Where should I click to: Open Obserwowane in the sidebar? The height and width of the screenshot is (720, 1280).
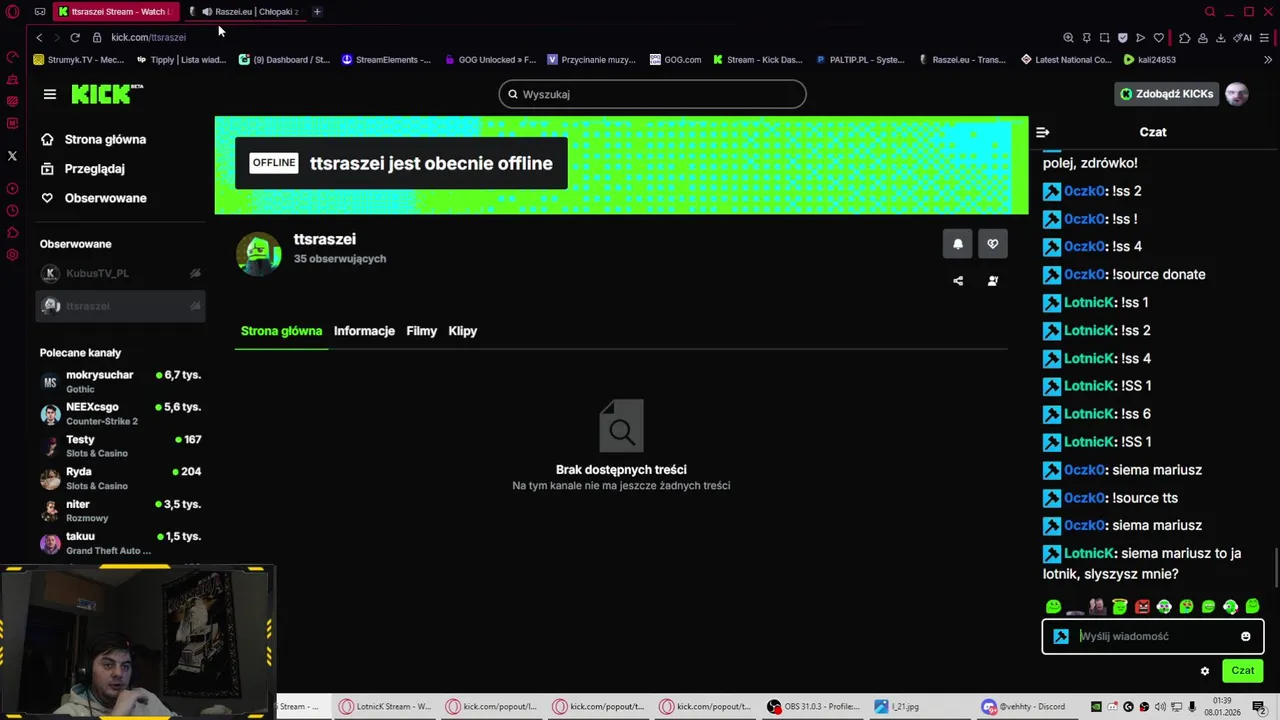[x=94, y=198]
